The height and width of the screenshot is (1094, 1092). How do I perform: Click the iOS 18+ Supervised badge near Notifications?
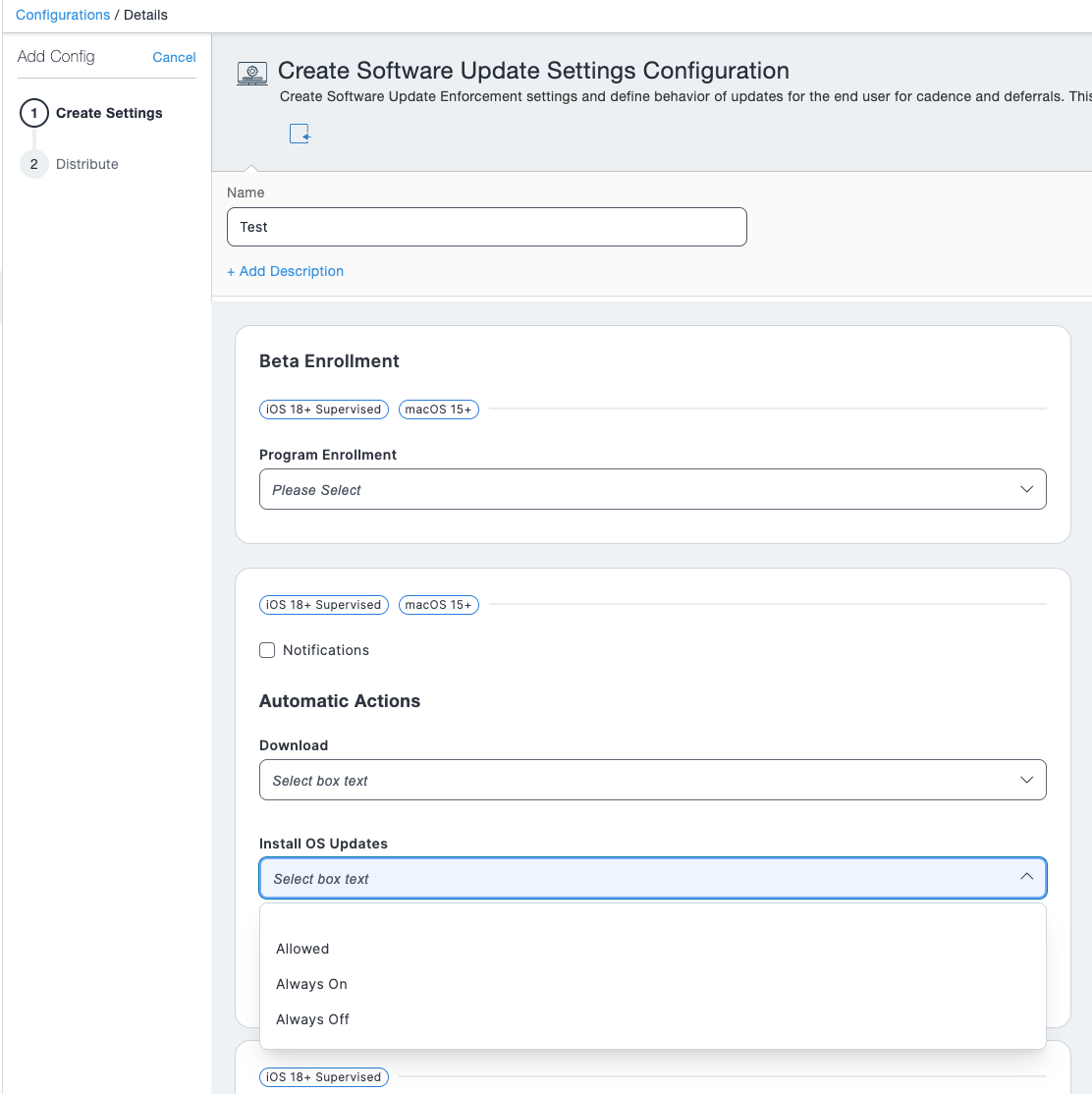[x=323, y=604]
